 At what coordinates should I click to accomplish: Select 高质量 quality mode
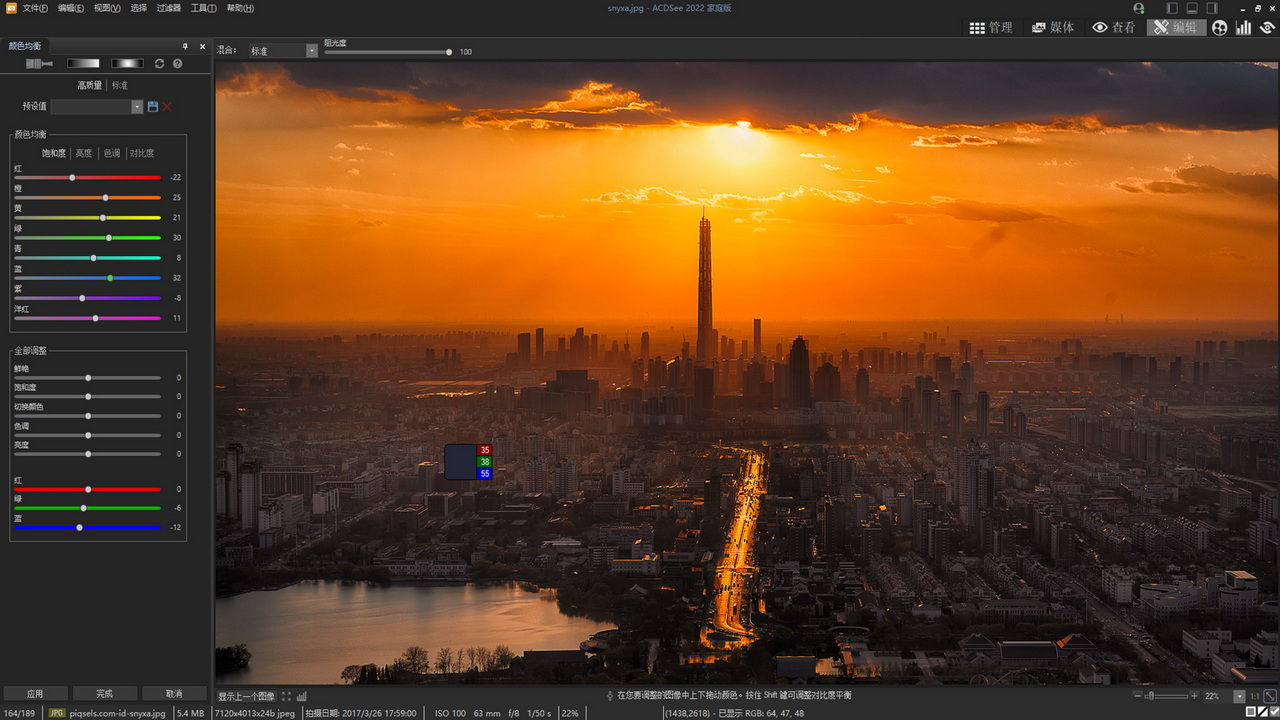click(x=90, y=86)
